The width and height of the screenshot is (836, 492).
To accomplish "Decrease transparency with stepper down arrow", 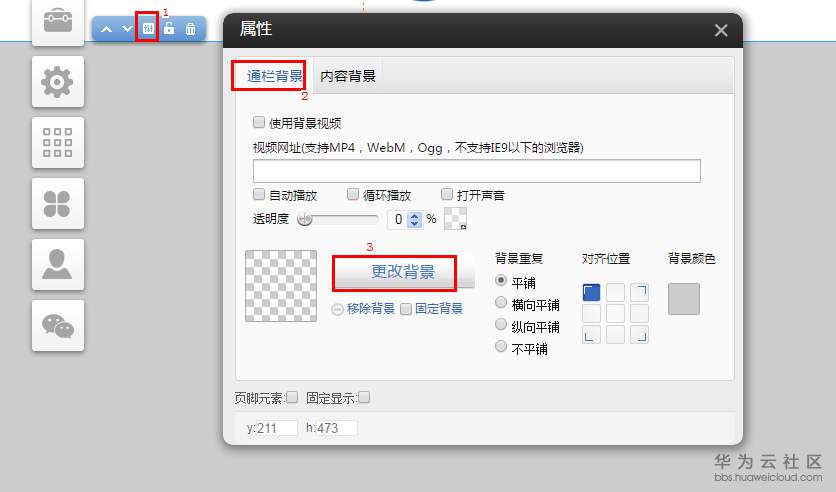I will pyautogui.click(x=415, y=223).
